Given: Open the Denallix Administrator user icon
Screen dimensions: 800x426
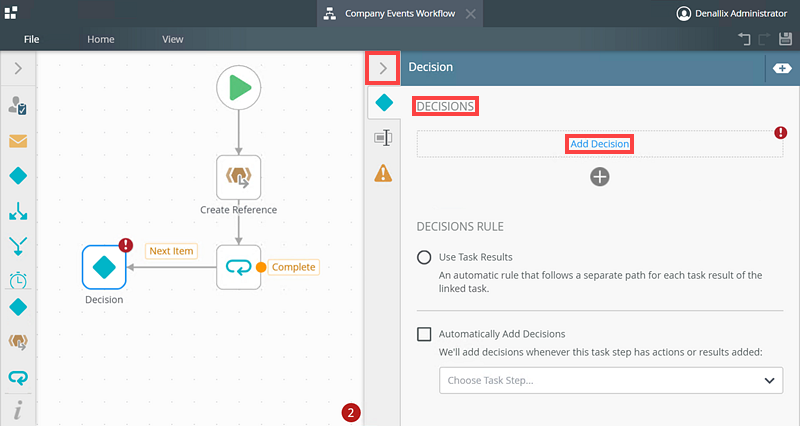Looking at the screenshot, I should click(683, 13).
